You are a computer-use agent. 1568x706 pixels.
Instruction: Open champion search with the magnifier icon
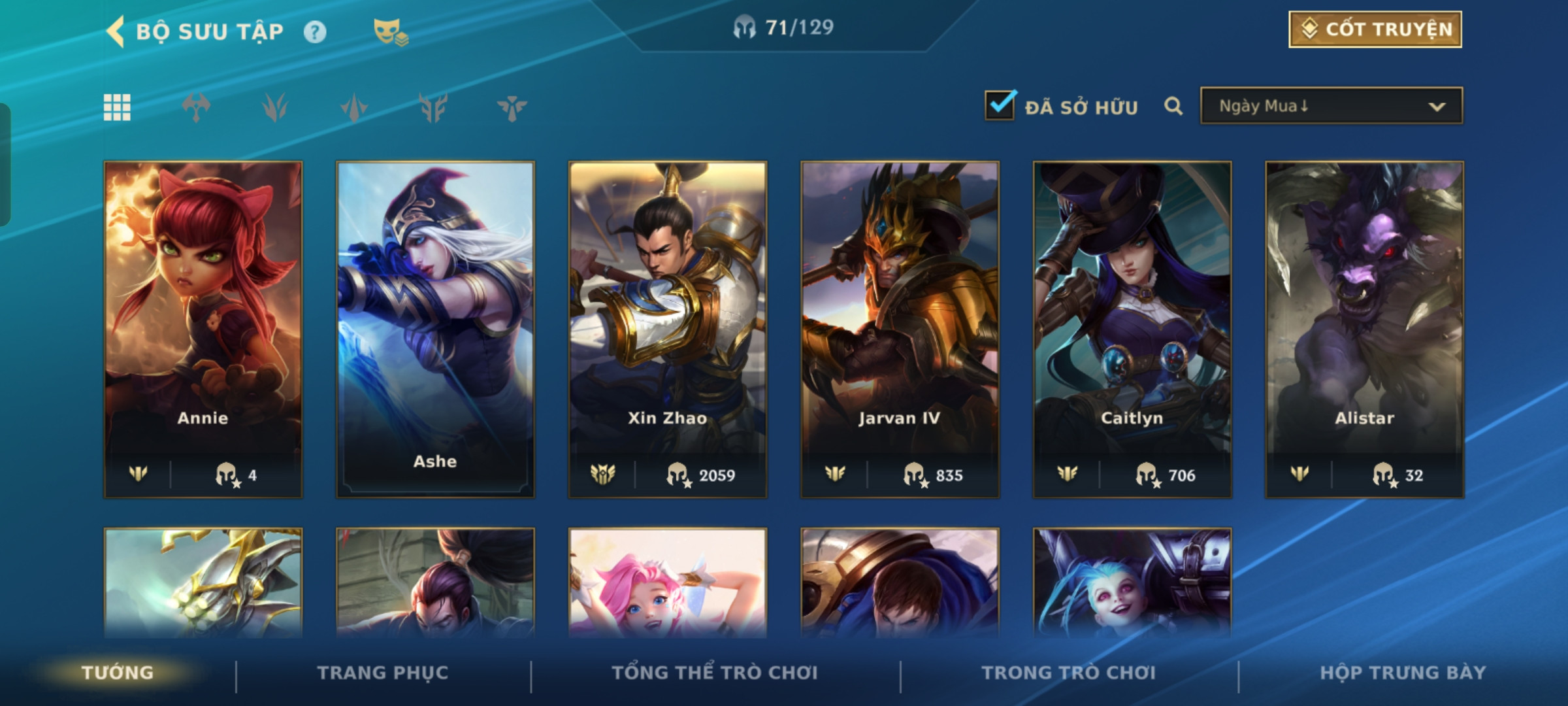point(1173,106)
